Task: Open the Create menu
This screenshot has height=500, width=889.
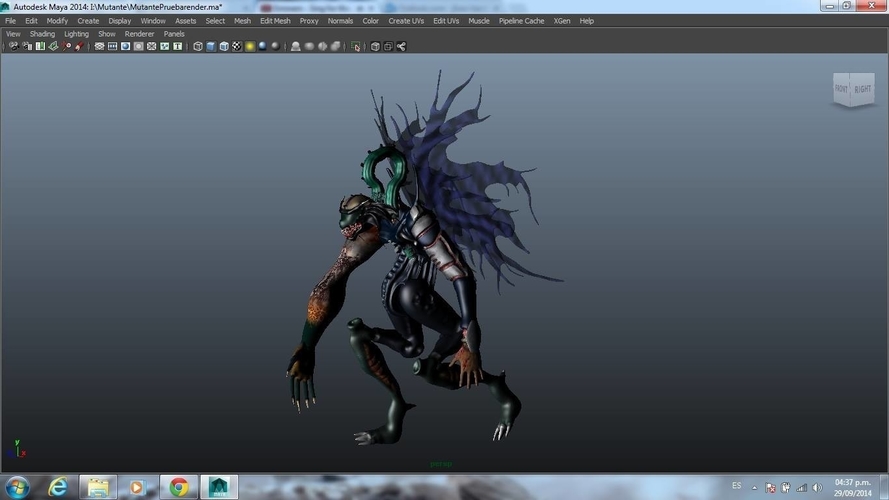Action: pos(88,21)
